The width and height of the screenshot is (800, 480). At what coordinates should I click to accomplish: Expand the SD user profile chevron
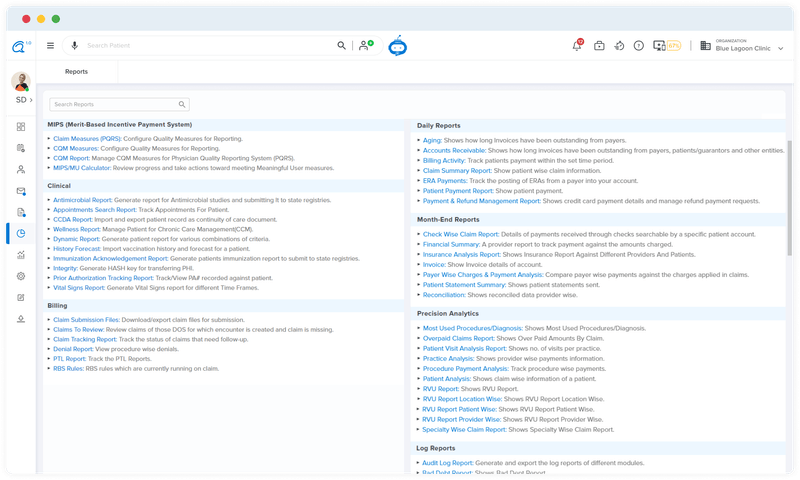(31, 100)
